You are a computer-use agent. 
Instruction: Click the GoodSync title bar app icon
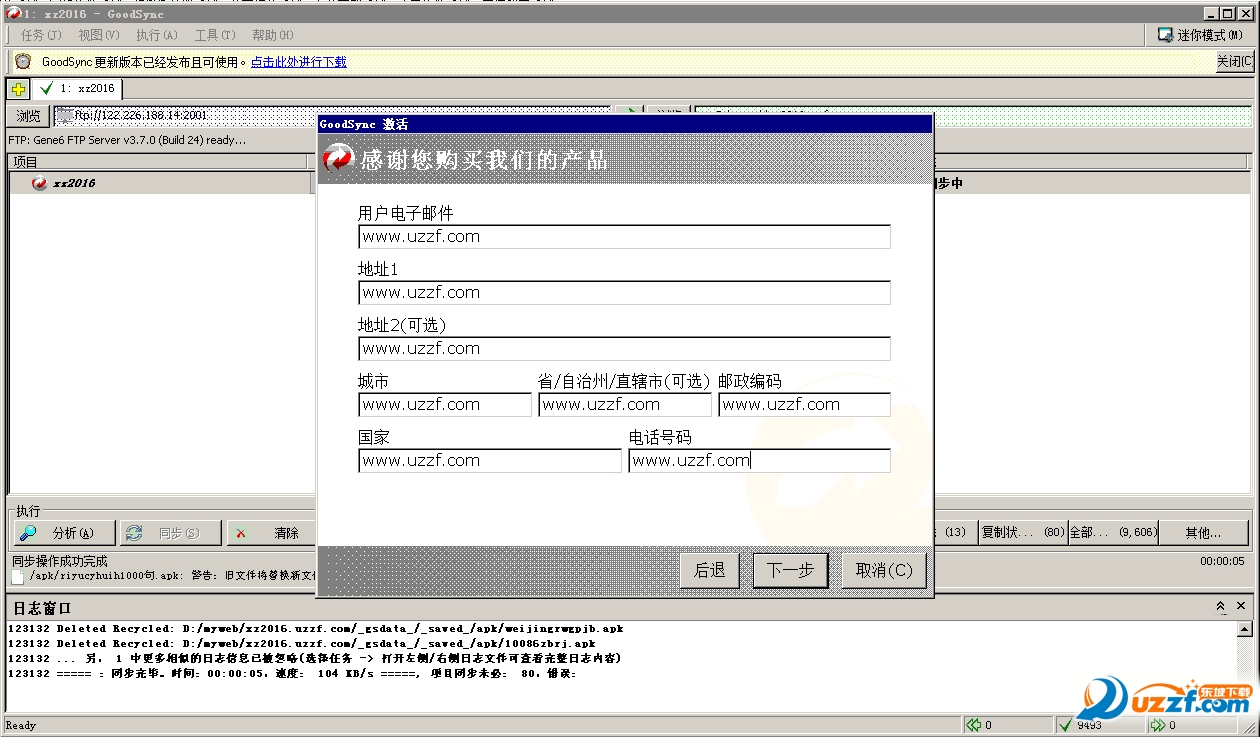pos(12,13)
